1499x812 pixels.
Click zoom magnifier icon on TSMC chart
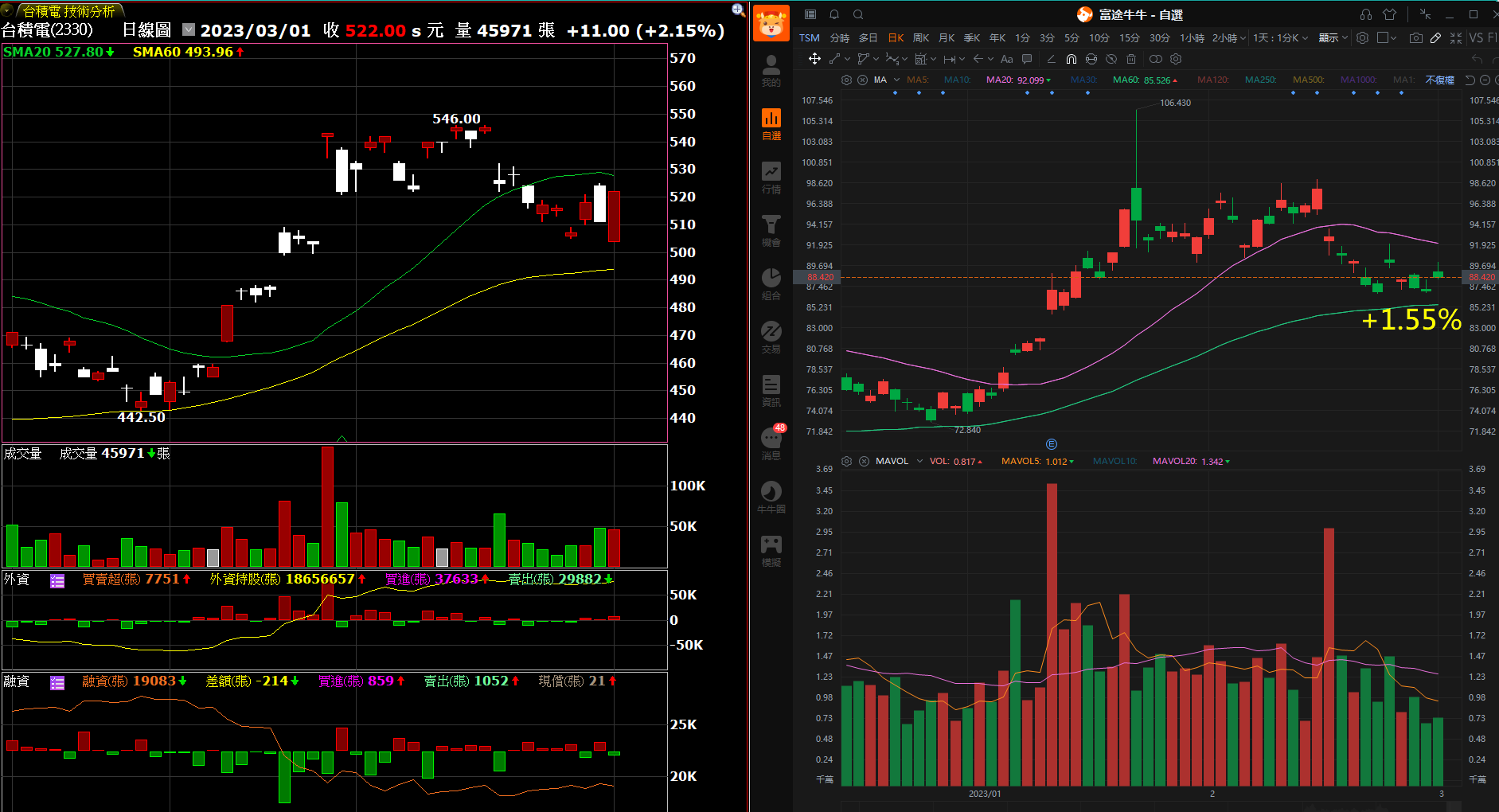[738, 10]
